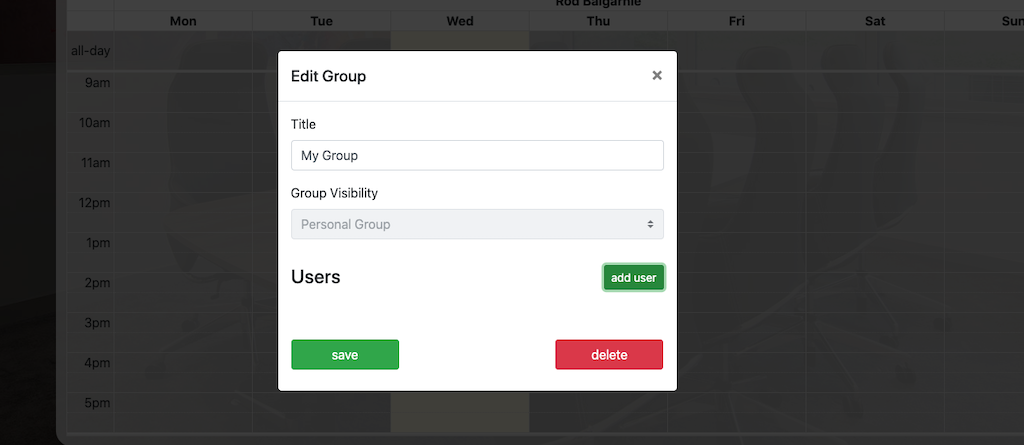Click the Title field label
The image size is (1024, 445).
pyautogui.click(x=303, y=125)
